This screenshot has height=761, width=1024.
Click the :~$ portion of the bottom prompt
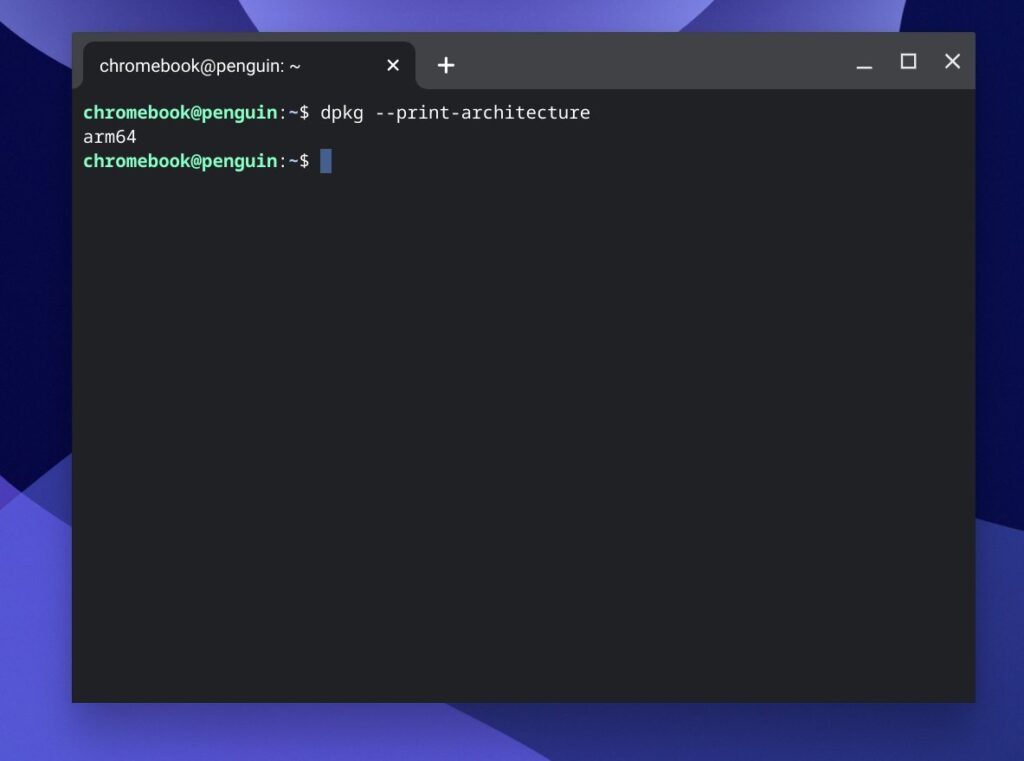(x=297, y=161)
